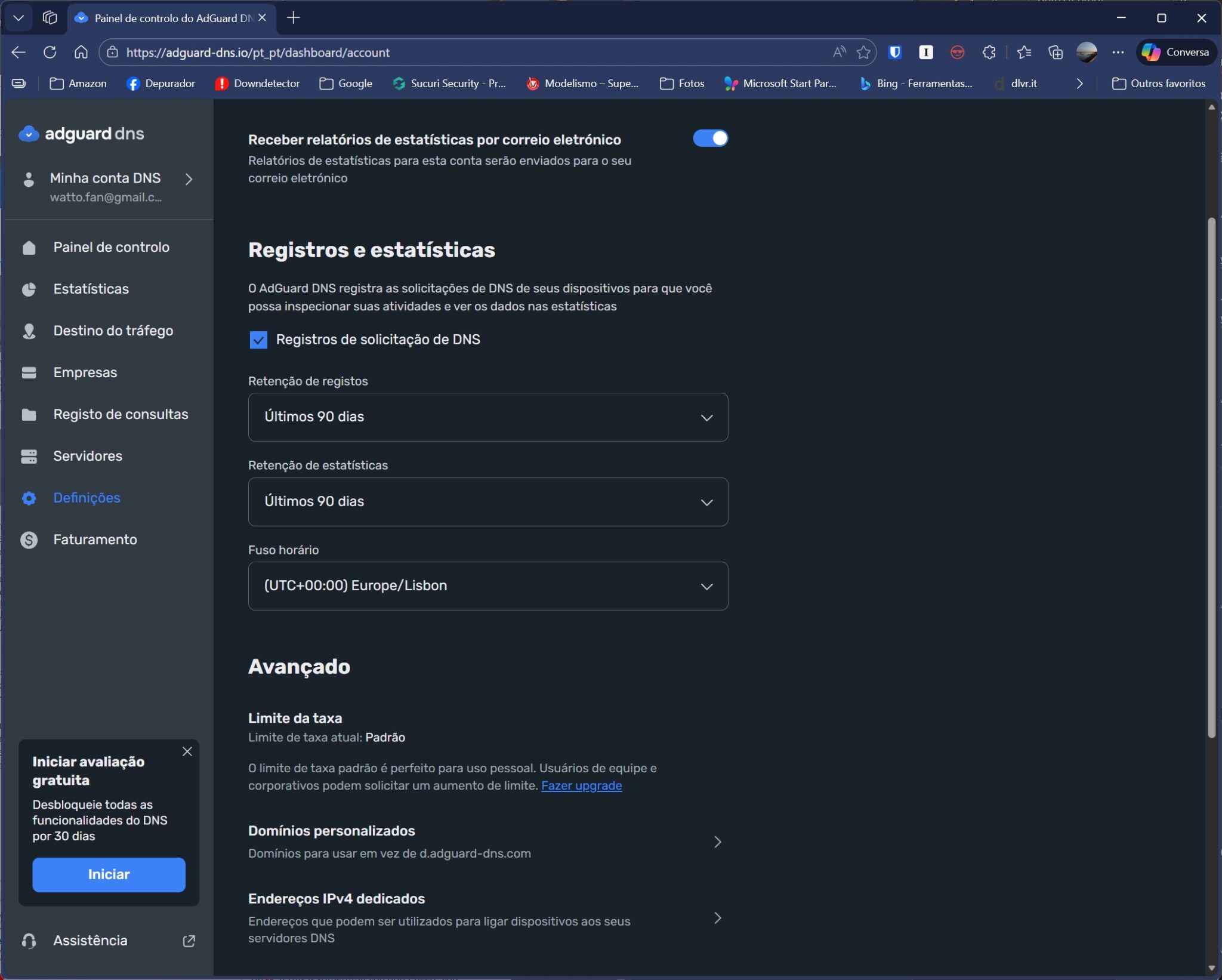Click the Fazer upgrade link
Image resolution: width=1222 pixels, height=980 pixels.
coord(581,786)
